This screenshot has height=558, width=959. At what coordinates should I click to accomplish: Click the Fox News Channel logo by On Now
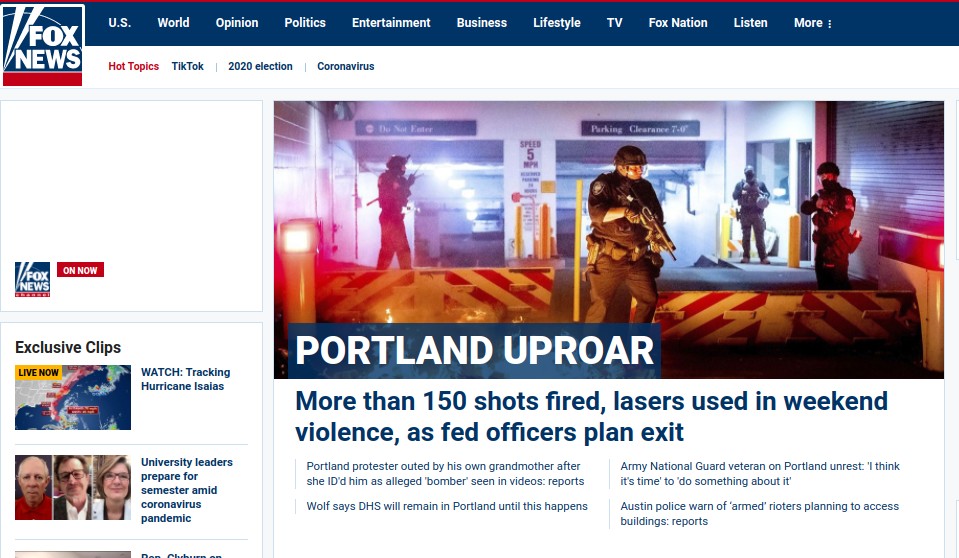32,279
